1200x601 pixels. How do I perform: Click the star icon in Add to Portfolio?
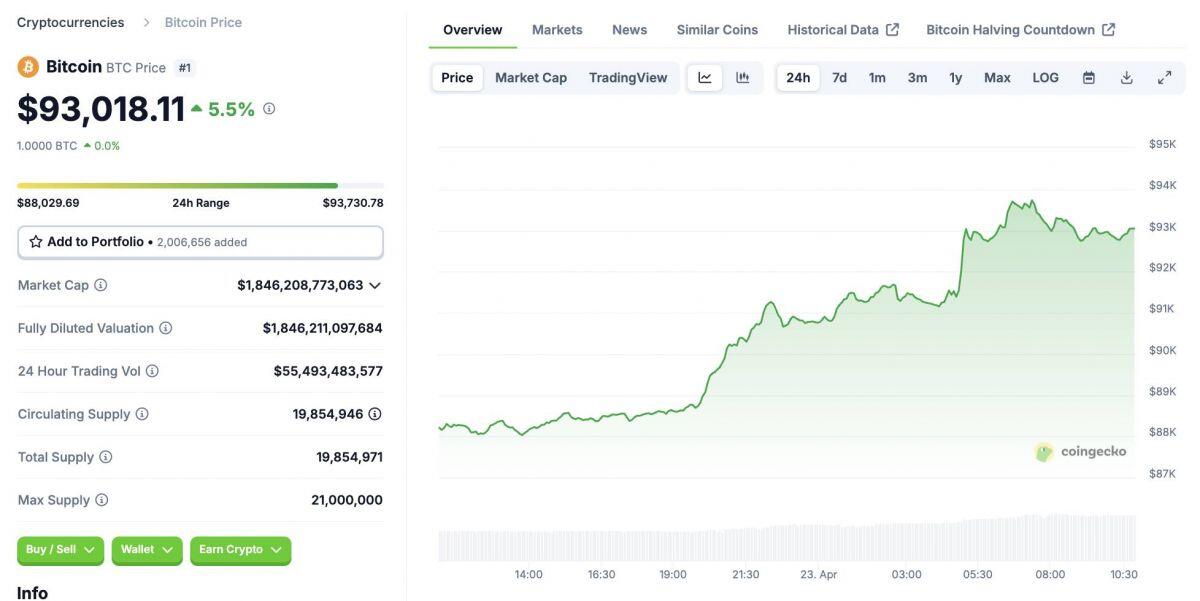pyautogui.click(x=35, y=241)
